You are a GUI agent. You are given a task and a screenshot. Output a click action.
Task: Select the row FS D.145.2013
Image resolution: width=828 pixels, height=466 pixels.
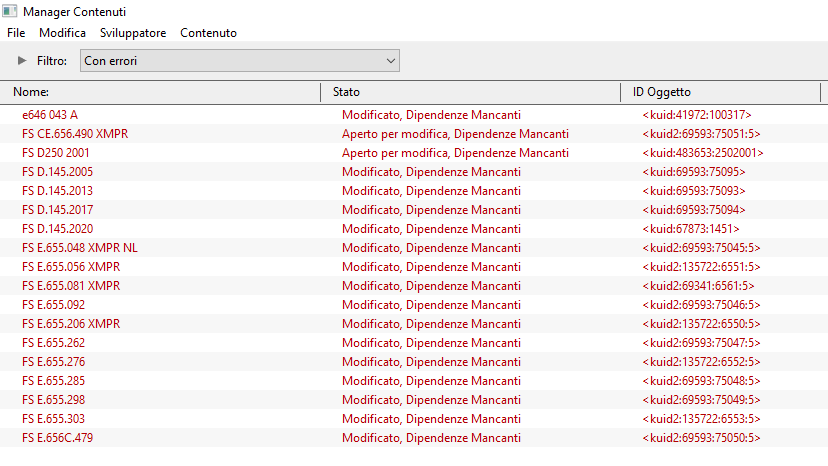(x=414, y=191)
